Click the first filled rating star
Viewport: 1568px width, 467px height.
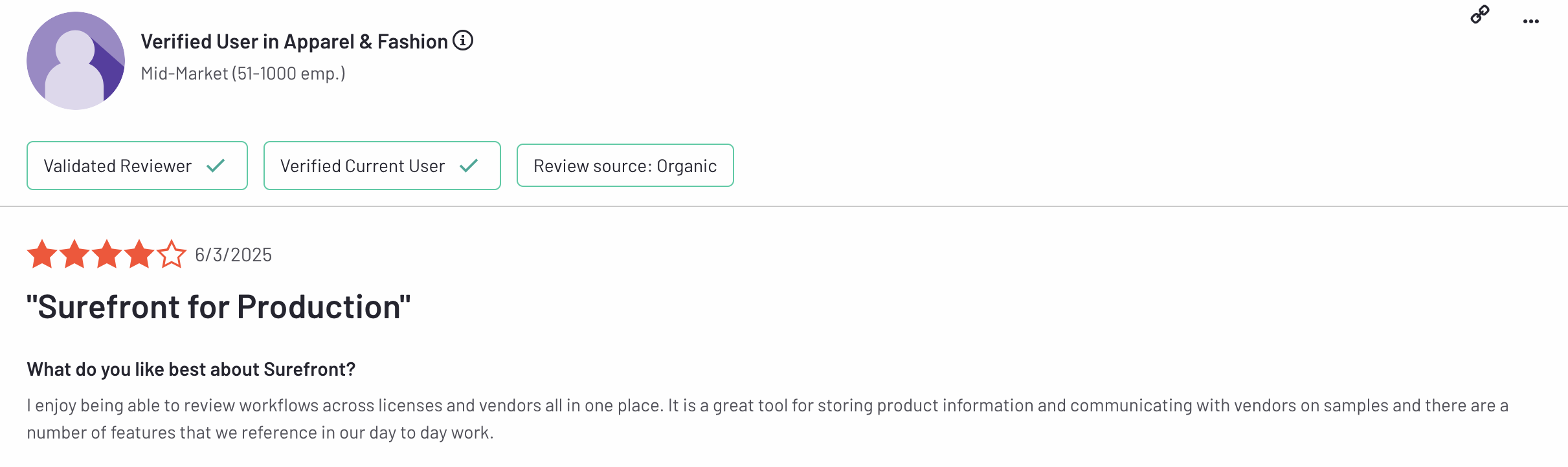click(x=42, y=254)
